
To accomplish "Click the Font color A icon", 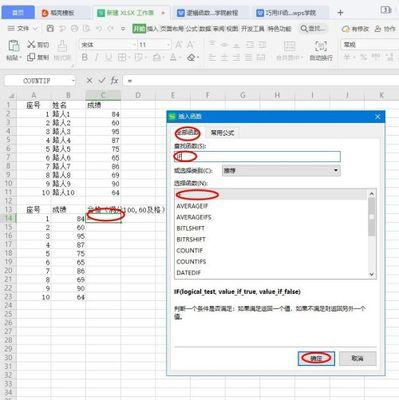I will click(x=173, y=58).
